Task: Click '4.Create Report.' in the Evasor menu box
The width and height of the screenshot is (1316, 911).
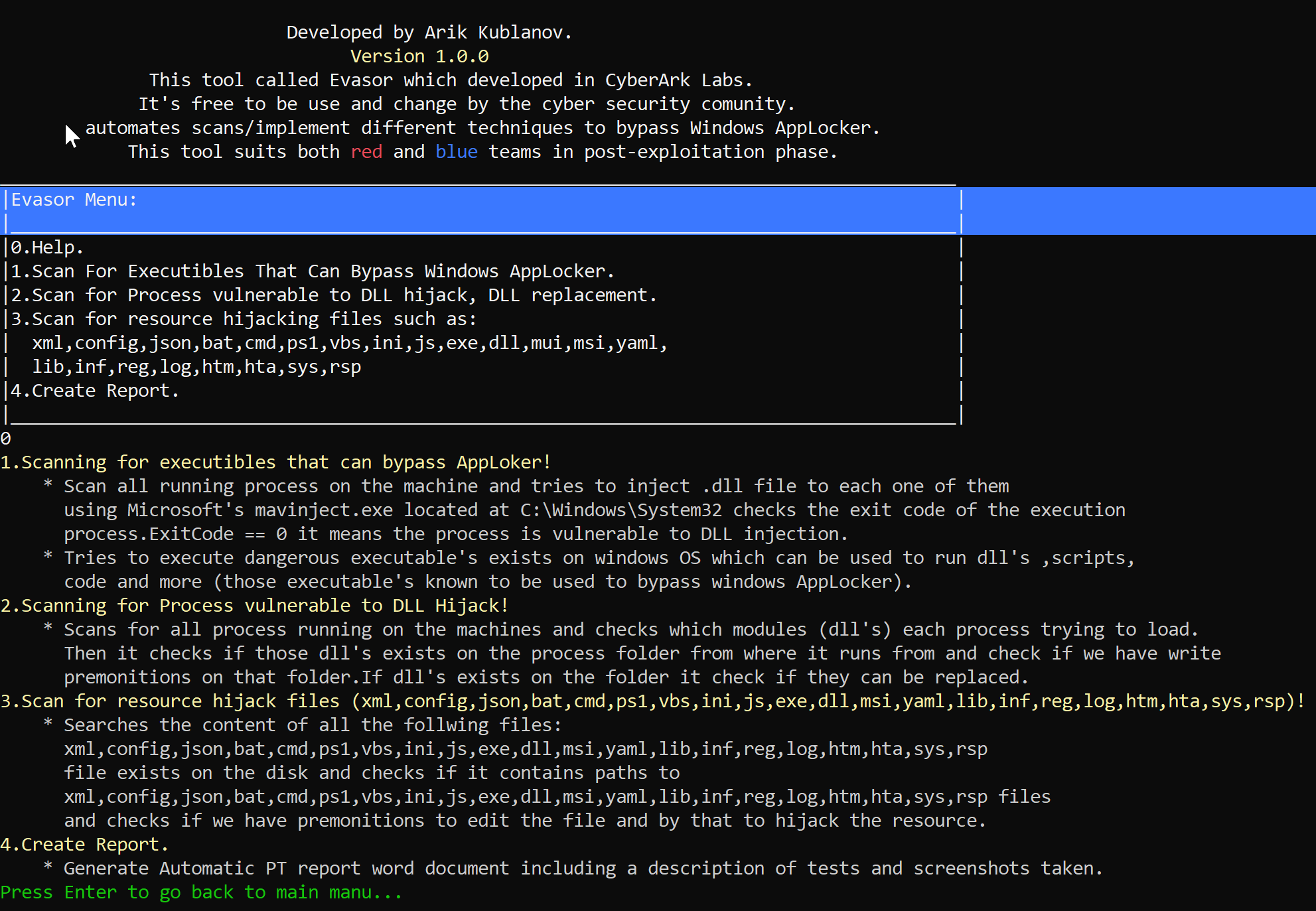Action: [95, 391]
